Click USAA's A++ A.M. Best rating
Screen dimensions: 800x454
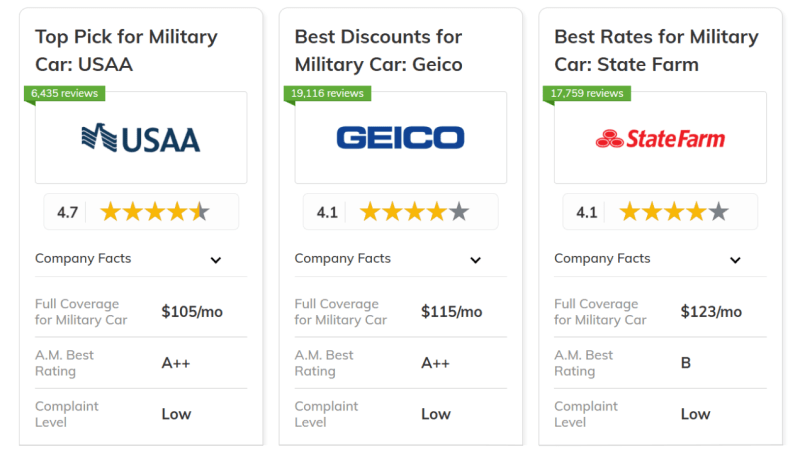(176, 363)
